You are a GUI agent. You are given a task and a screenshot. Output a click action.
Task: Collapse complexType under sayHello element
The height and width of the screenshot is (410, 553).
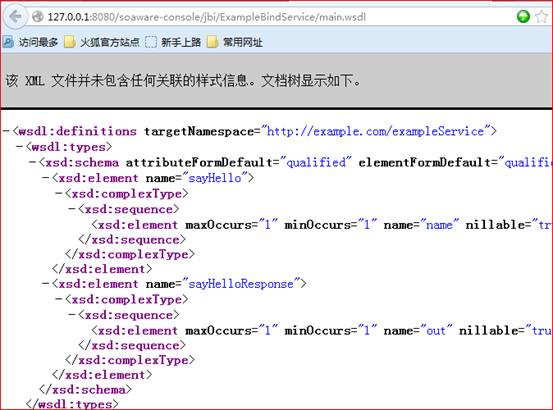point(59,194)
